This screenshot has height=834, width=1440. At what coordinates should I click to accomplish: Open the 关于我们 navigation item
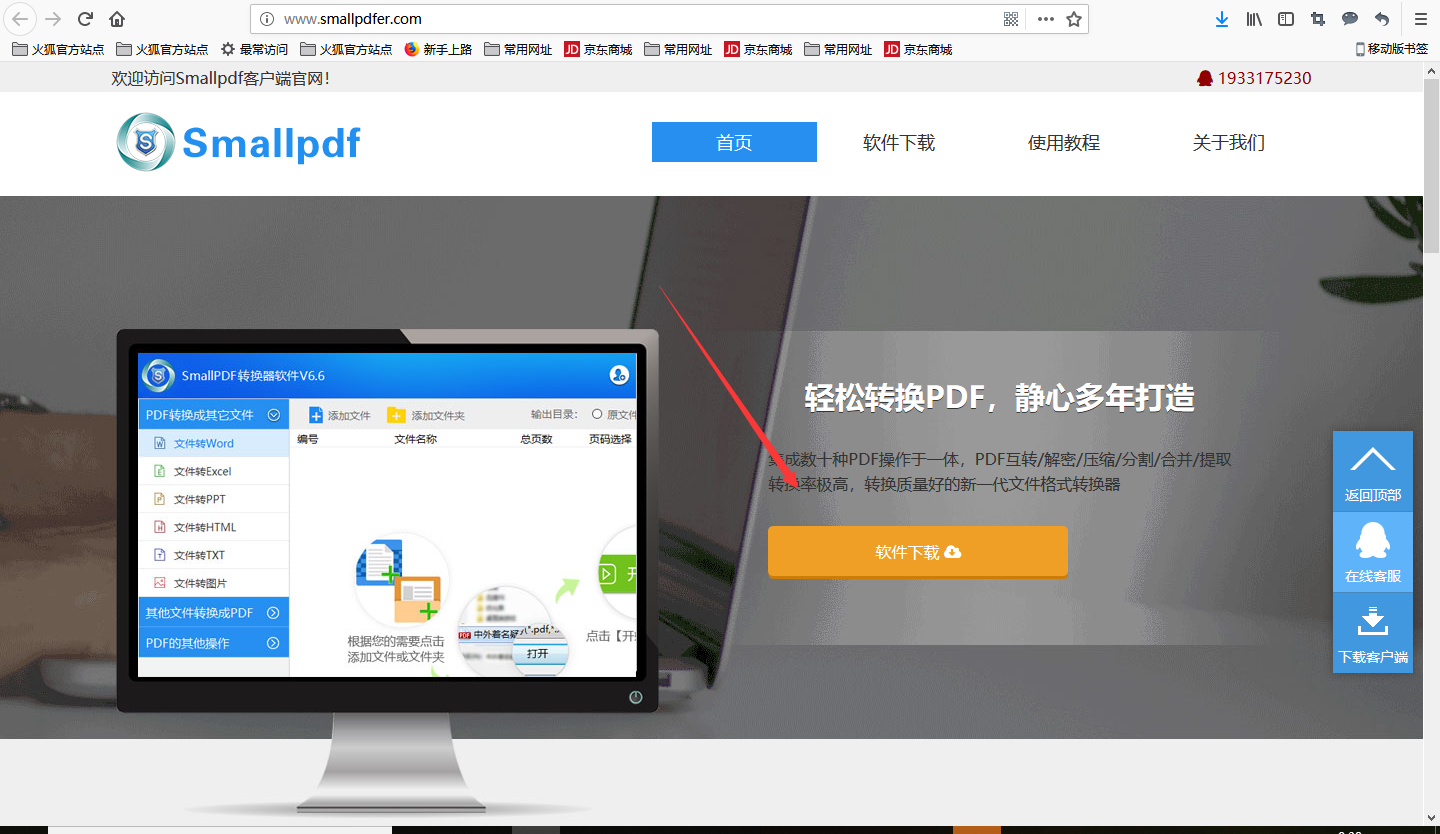tap(1229, 142)
